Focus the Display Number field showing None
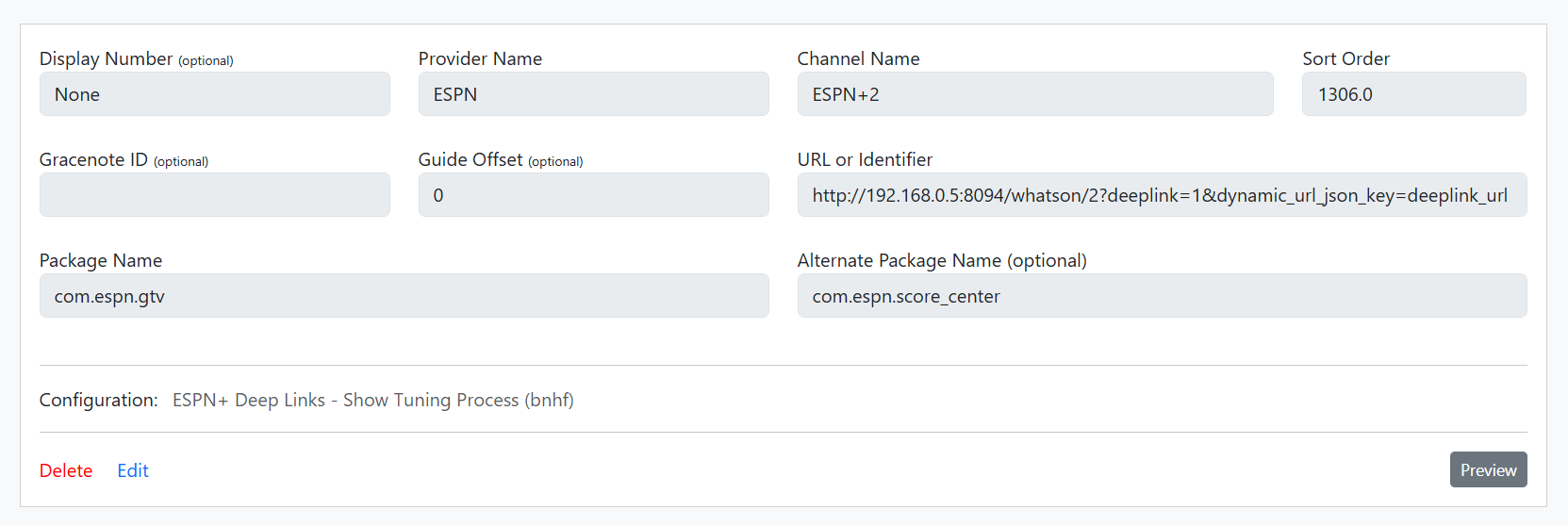 pos(215,94)
